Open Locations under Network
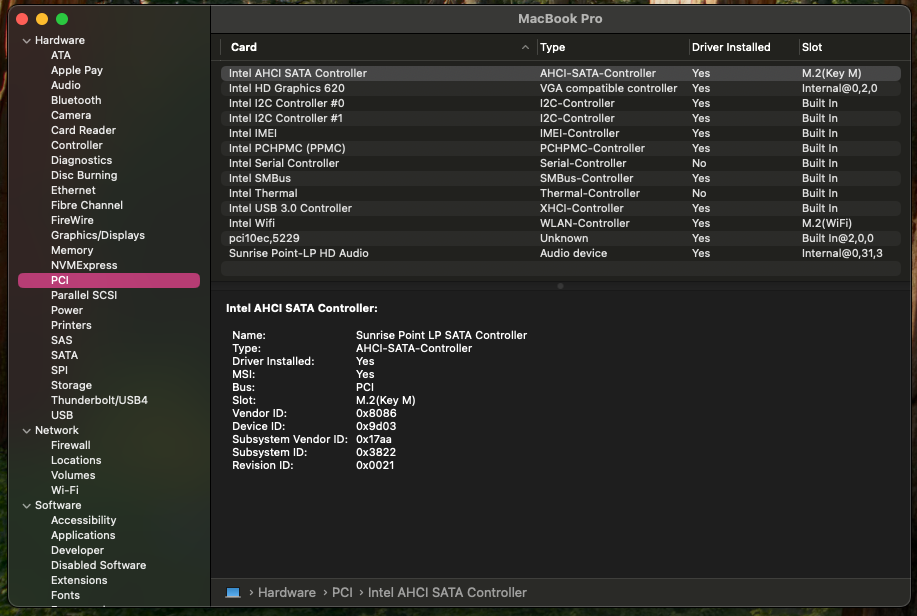 [76, 460]
